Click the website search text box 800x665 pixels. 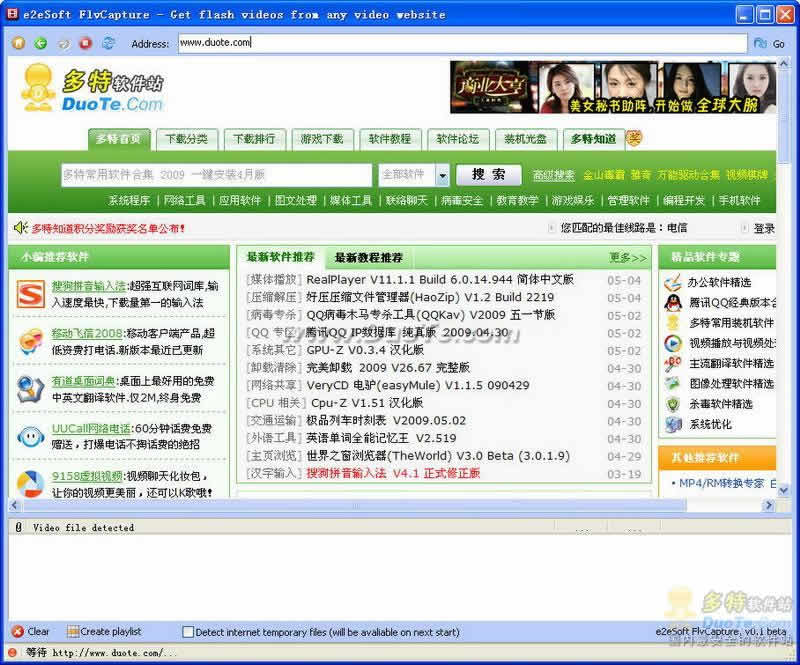(216, 175)
